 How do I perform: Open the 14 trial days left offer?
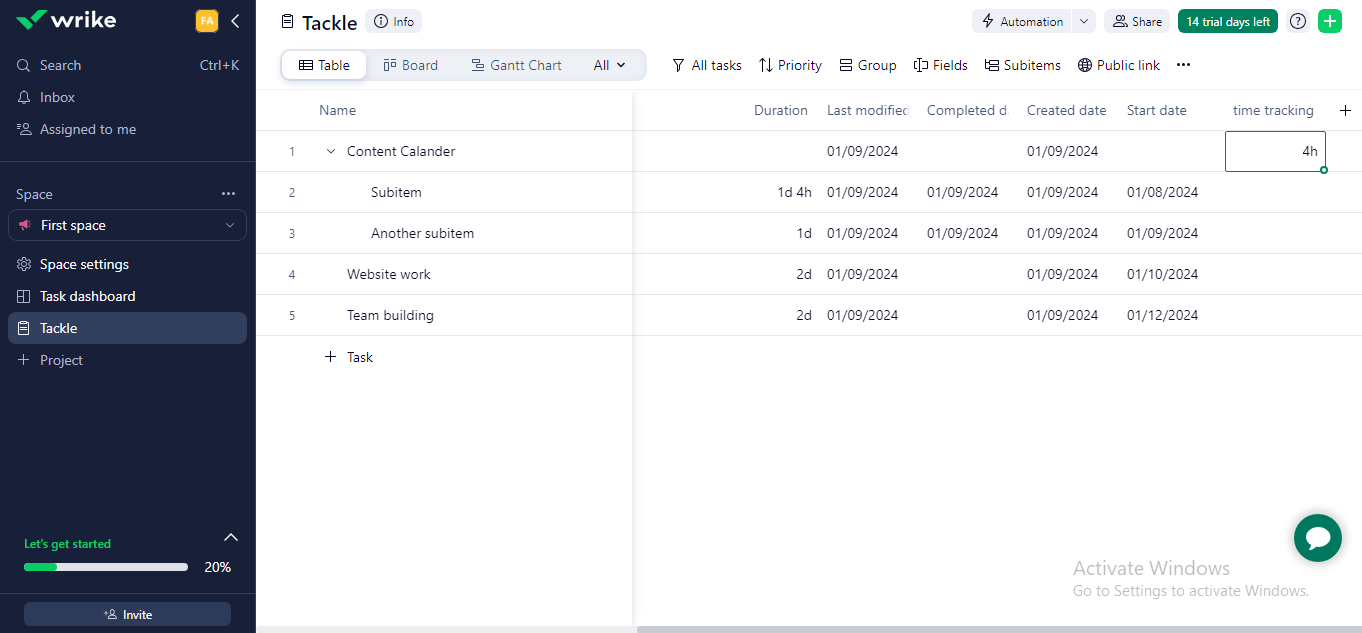coord(1227,20)
